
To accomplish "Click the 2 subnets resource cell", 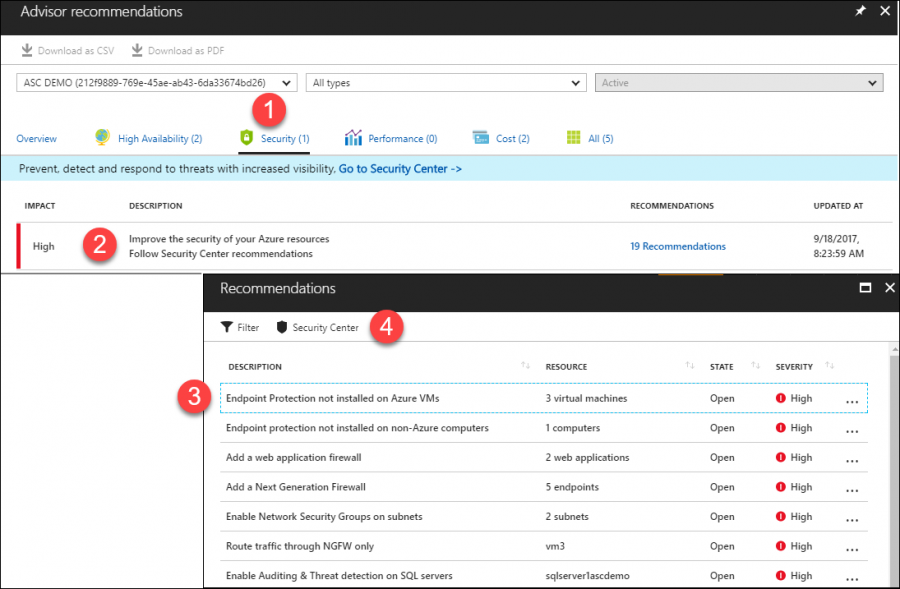I will (x=567, y=517).
